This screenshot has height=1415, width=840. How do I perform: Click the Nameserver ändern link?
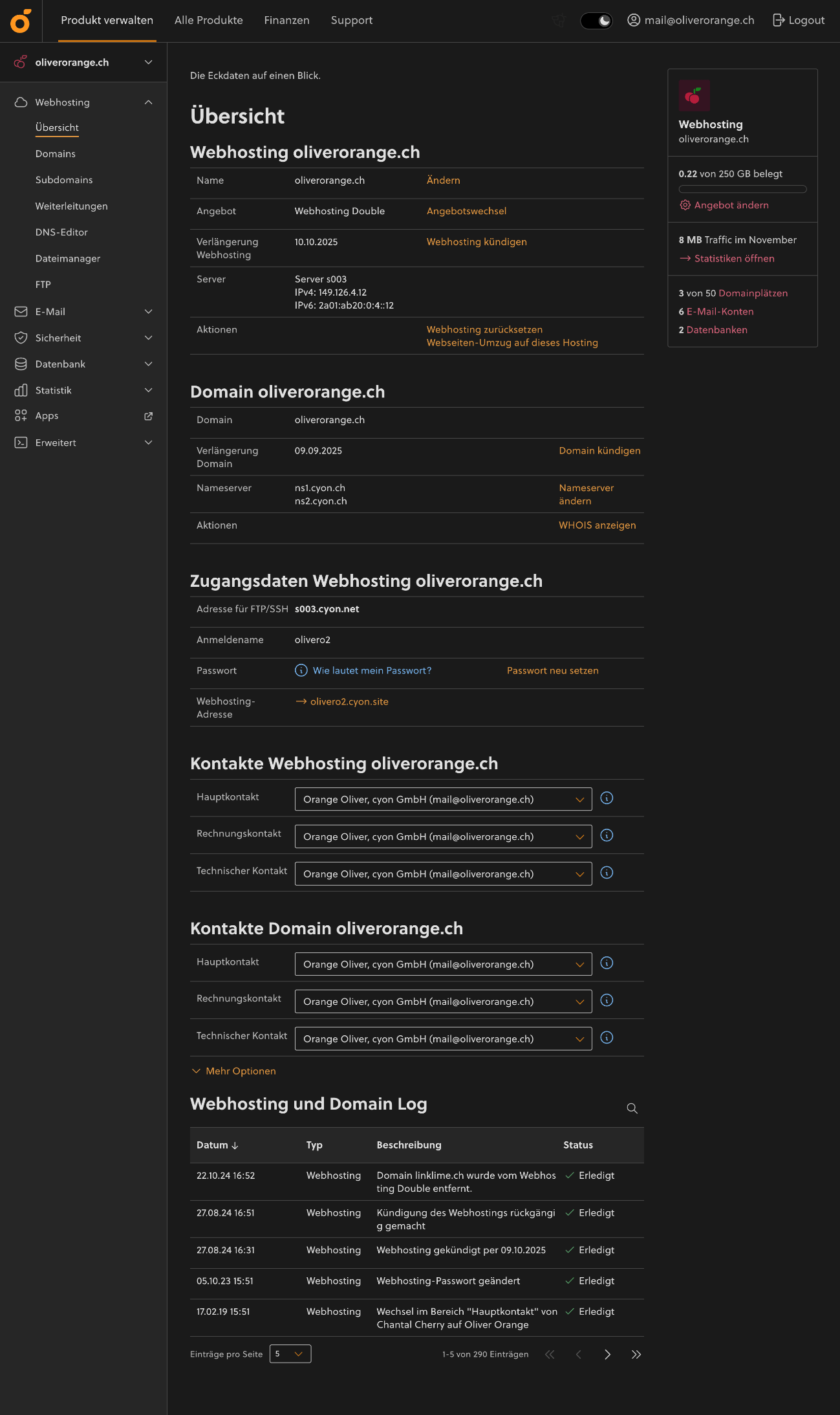click(587, 494)
